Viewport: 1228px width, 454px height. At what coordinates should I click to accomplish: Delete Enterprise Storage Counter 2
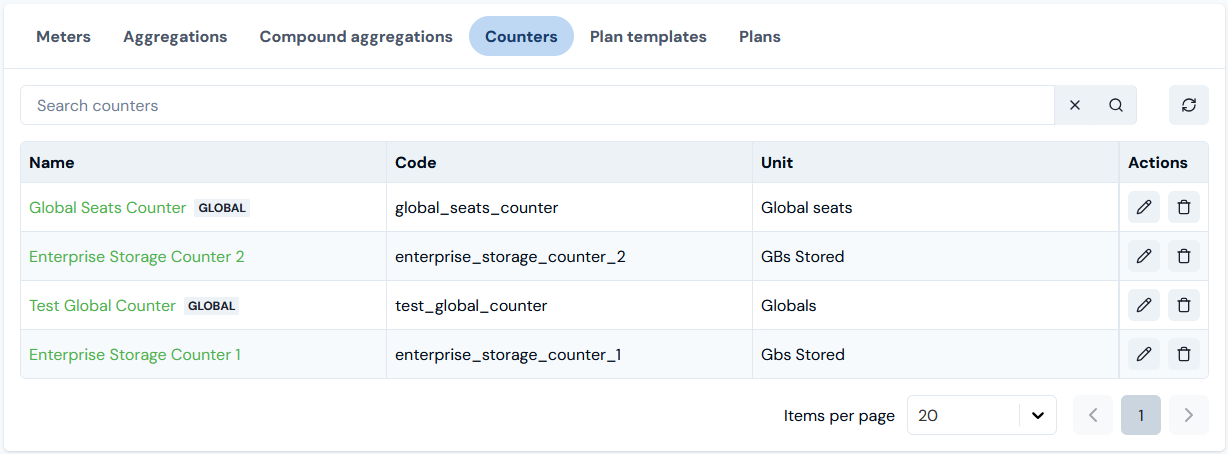point(1184,256)
